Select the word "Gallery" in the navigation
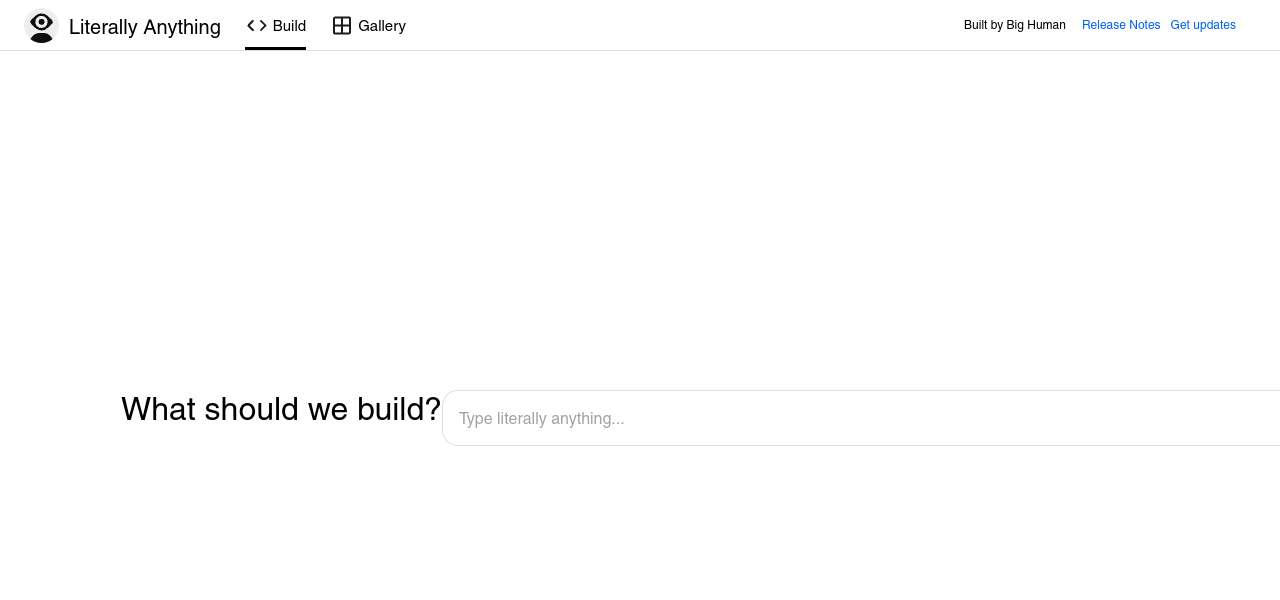Image resolution: width=1280 pixels, height=600 pixels. click(382, 26)
